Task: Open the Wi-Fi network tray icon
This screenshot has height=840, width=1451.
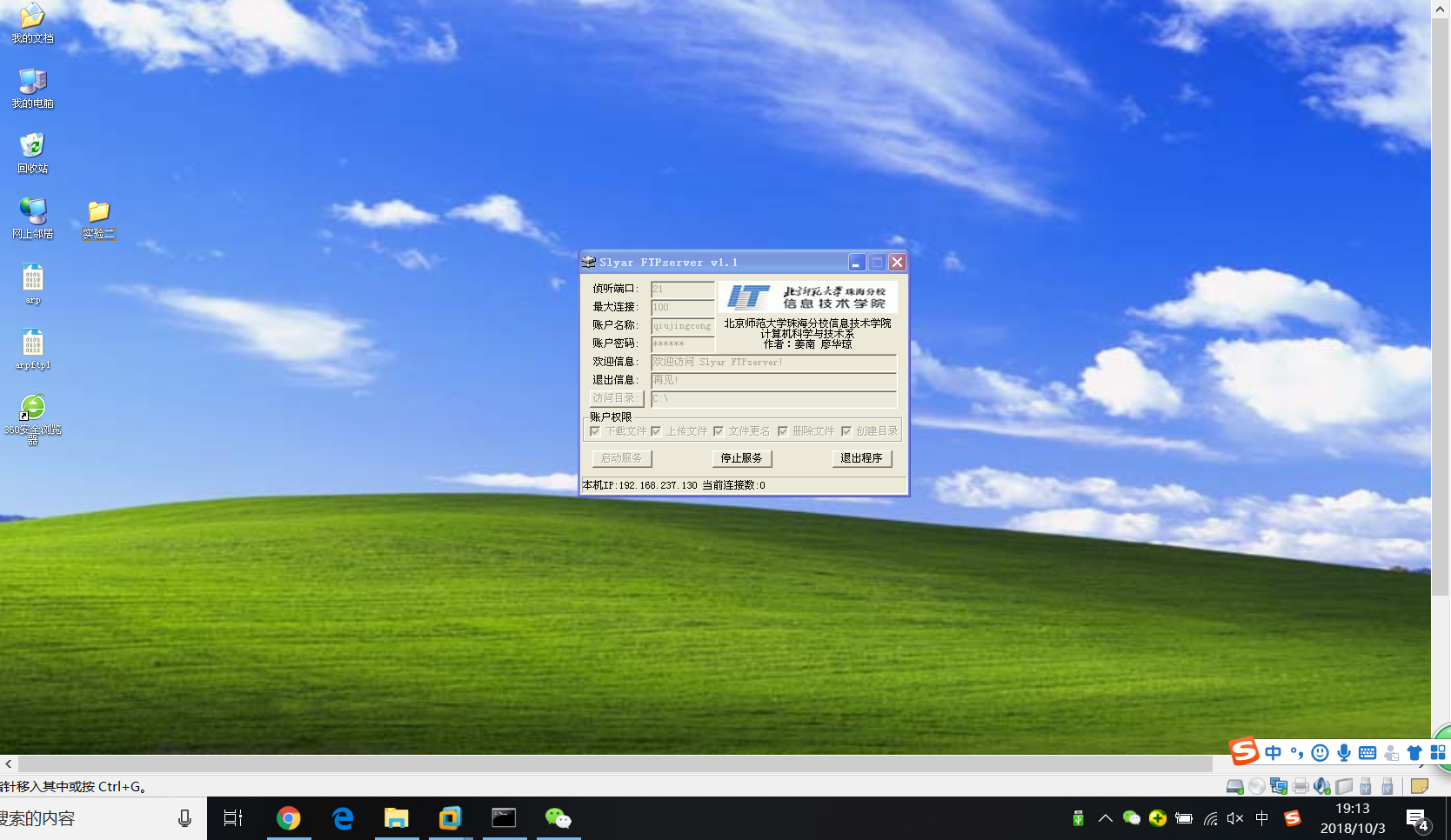Action: [1210, 818]
